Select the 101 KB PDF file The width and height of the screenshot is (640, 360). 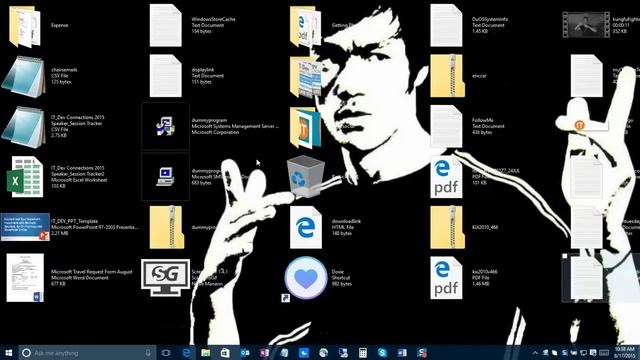(x=446, y=177)
